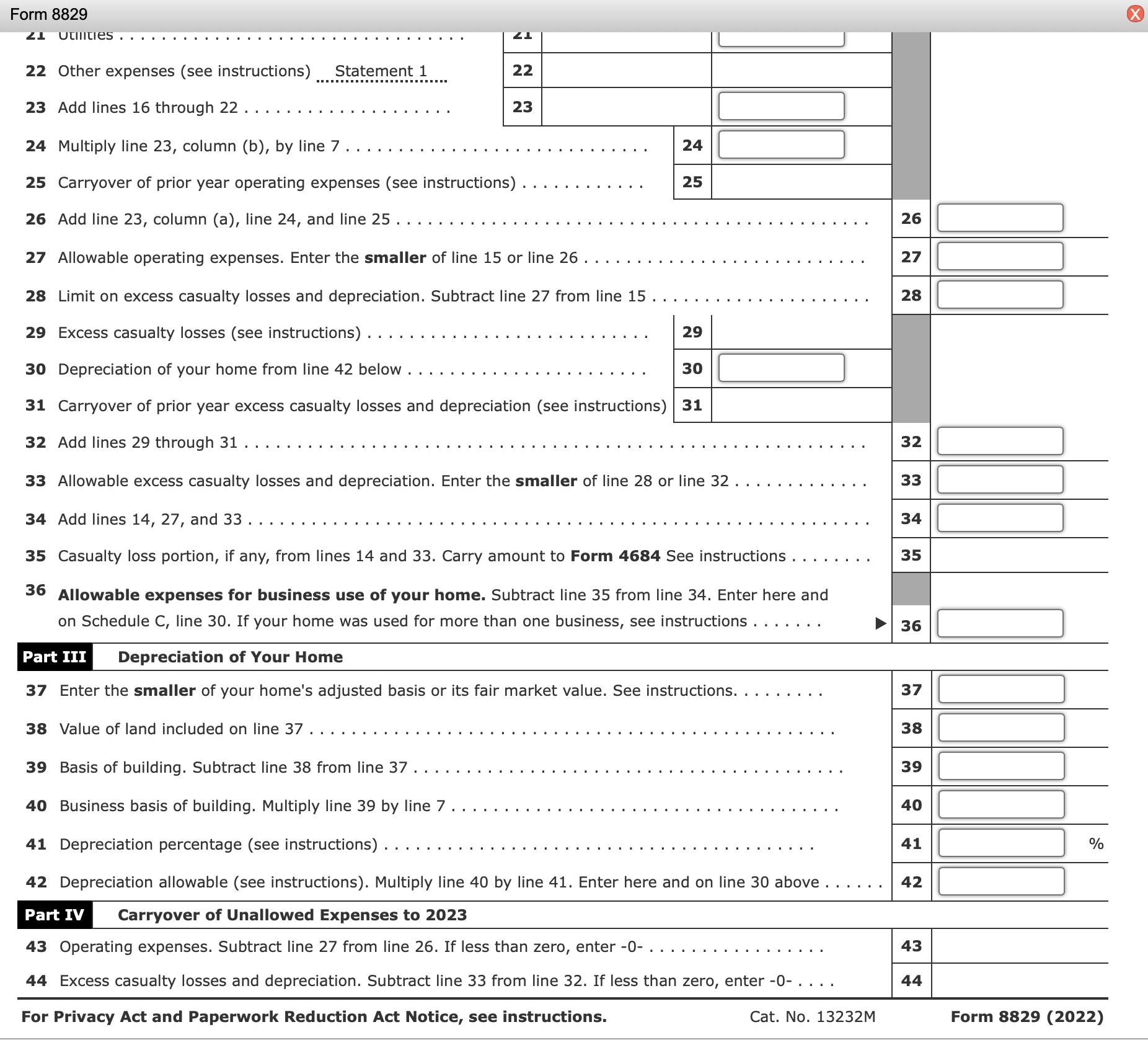Click the line 37 adjusted basis input field
Viewport: 1148px width, 1040px height.
coord(1001,689)
